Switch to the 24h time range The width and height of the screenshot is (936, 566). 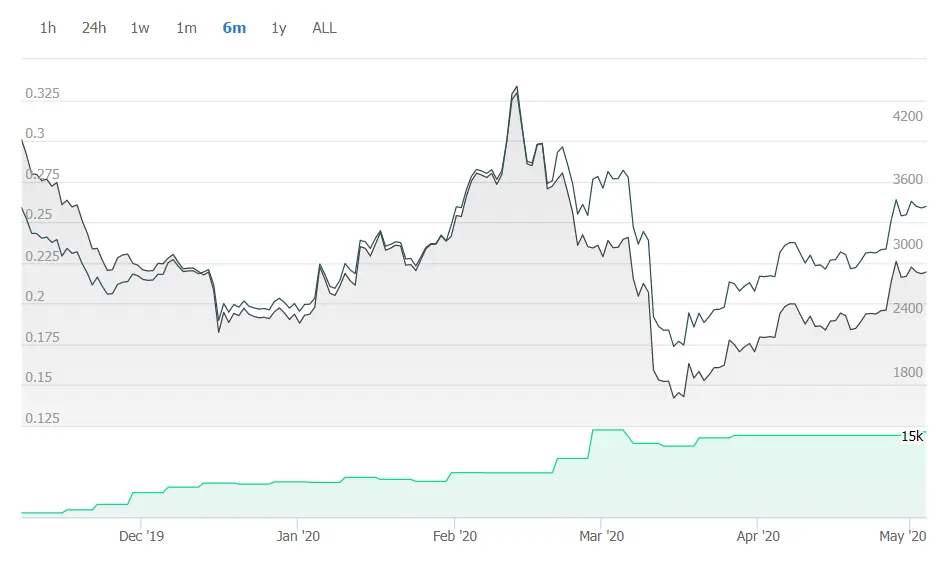94,27
